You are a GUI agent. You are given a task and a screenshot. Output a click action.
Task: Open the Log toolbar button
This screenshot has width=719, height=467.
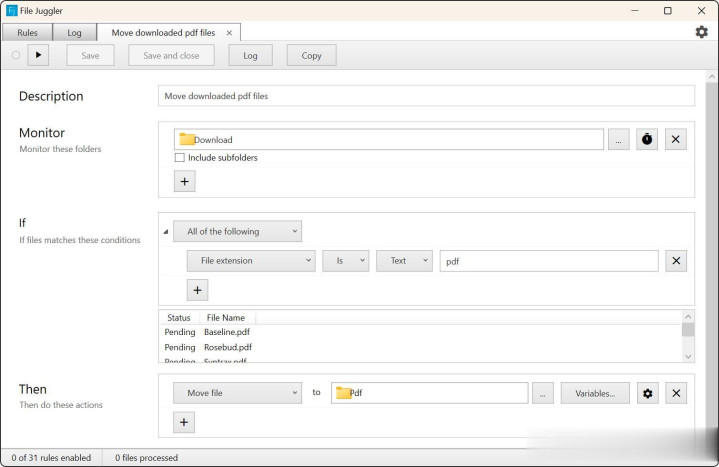pyautogui.click(x=250, y=55)
